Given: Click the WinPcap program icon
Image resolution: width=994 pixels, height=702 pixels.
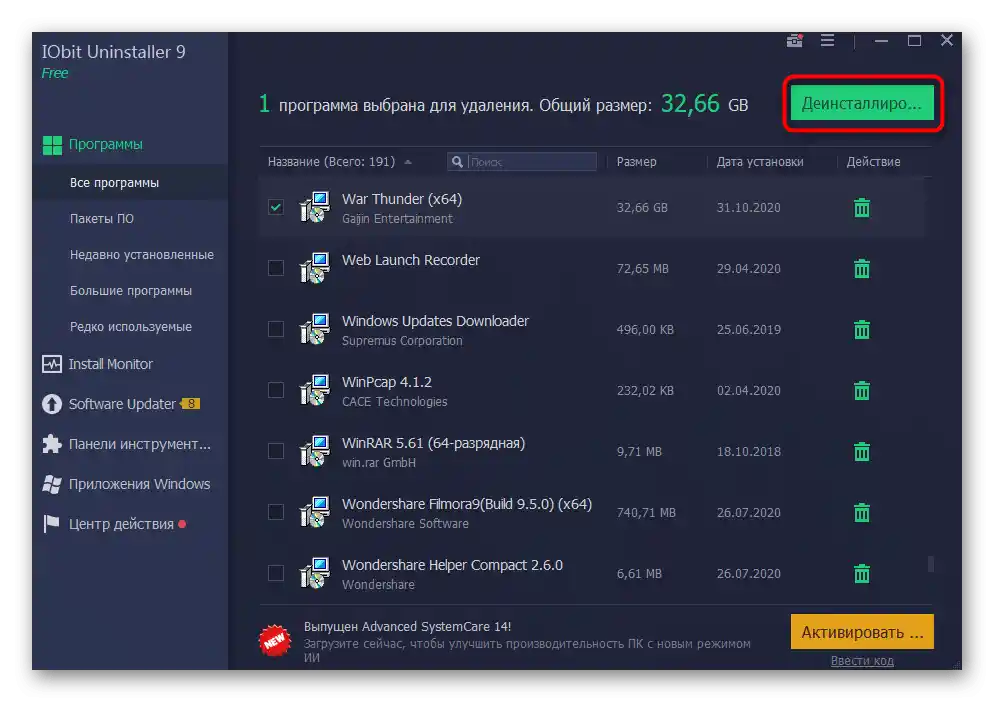Looking at the screenshot, I should (x=315, y=390).
